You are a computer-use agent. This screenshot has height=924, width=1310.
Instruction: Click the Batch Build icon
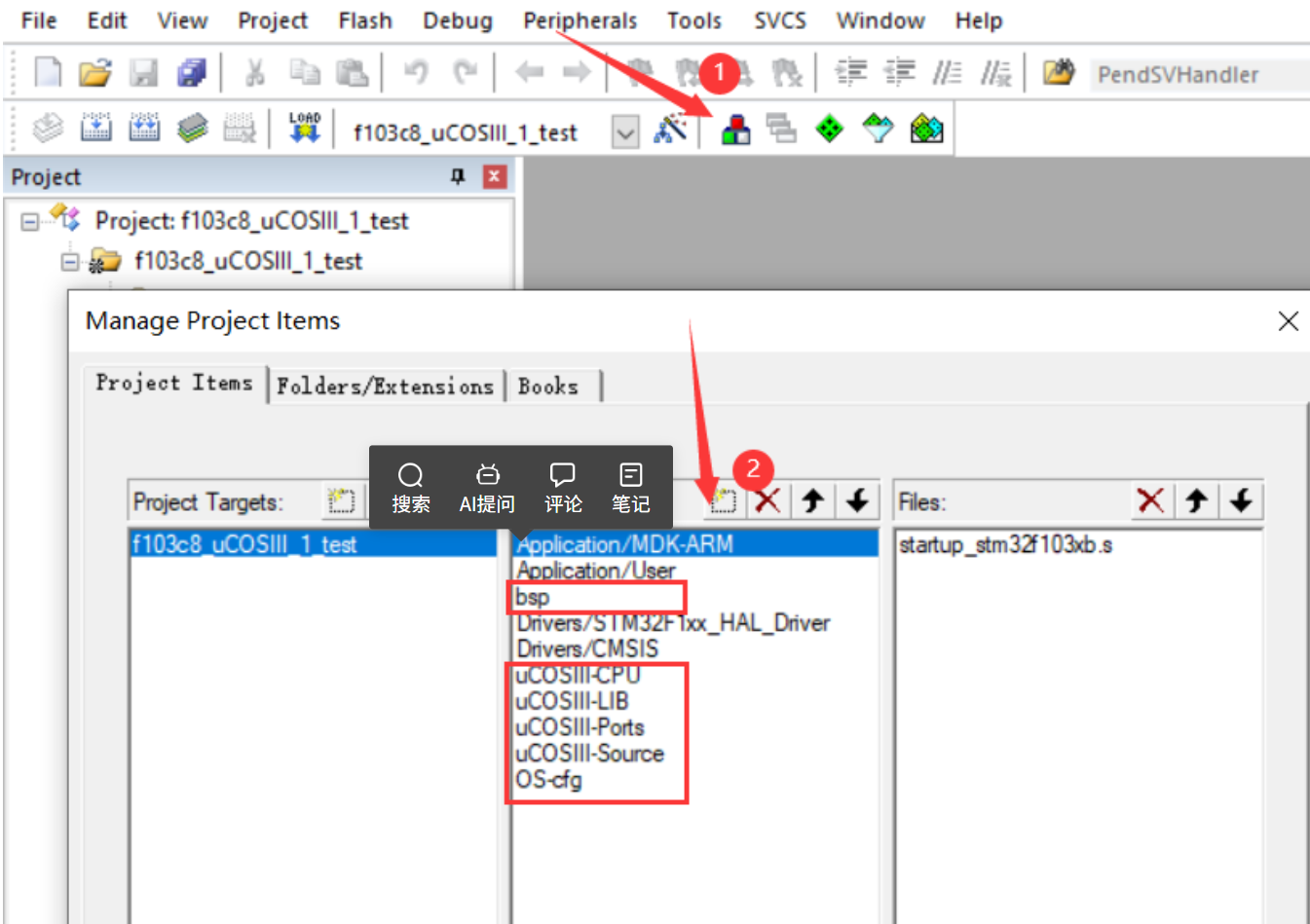(x=192, y=128)
